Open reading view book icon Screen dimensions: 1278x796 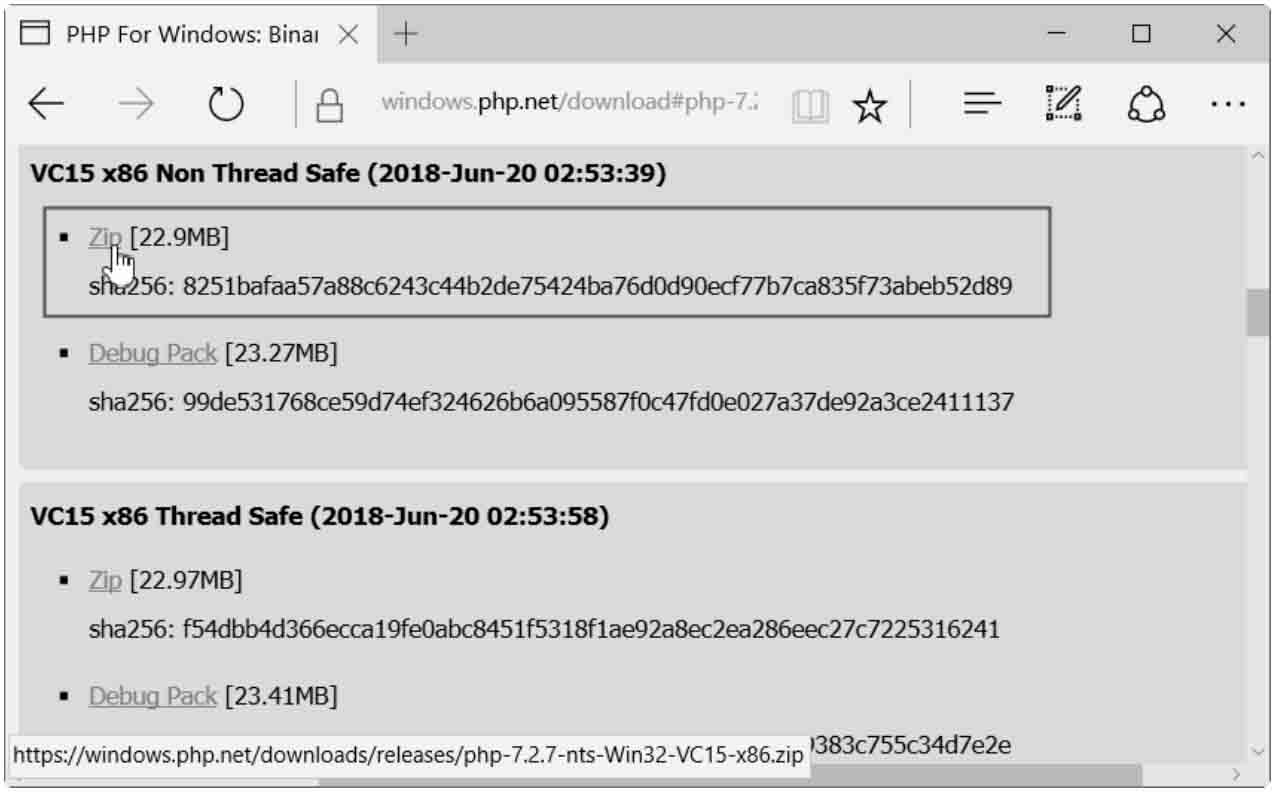pyautogui.click(x=810, y=104)
